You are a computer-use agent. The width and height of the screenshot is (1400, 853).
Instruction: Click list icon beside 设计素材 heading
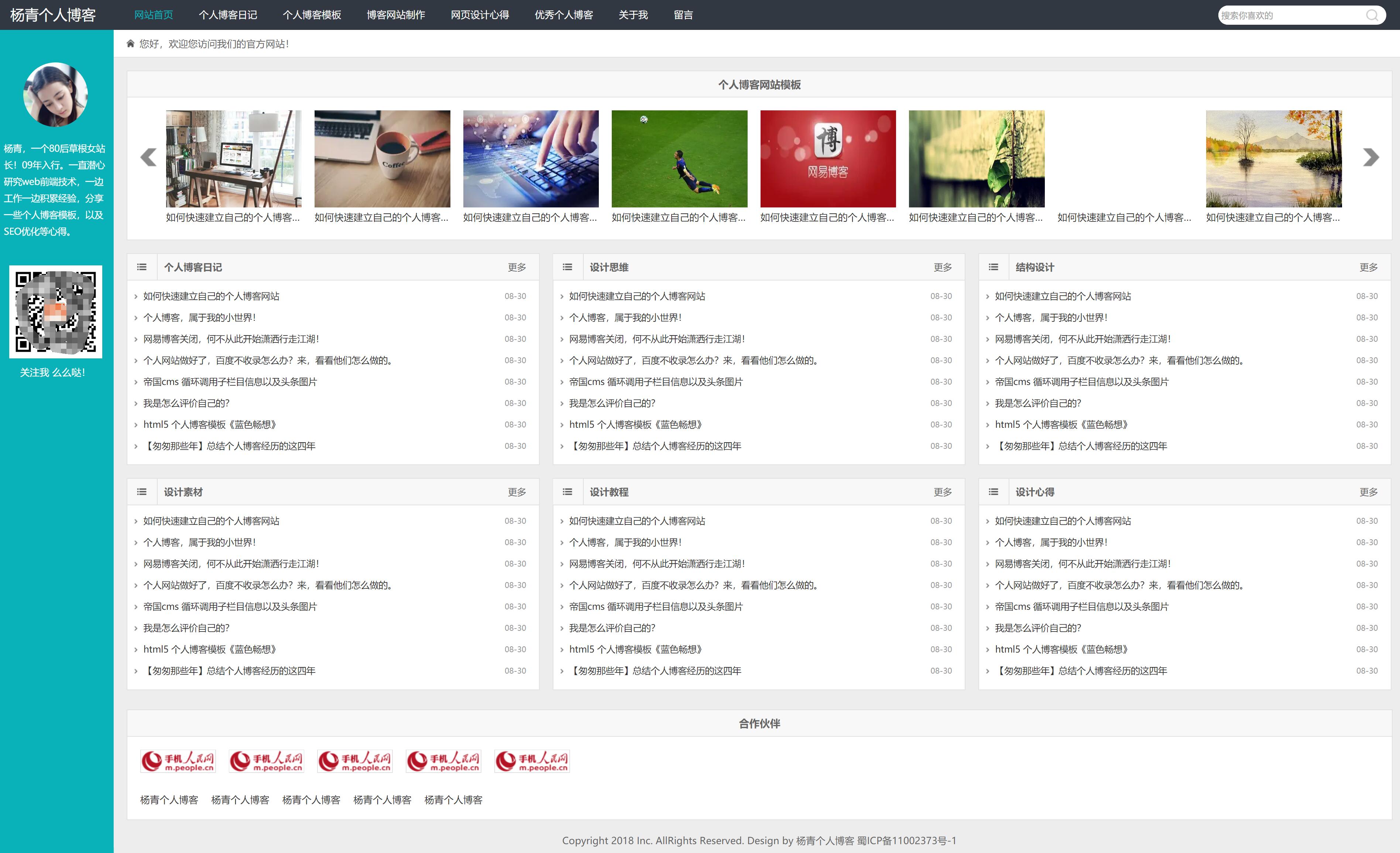142,492
